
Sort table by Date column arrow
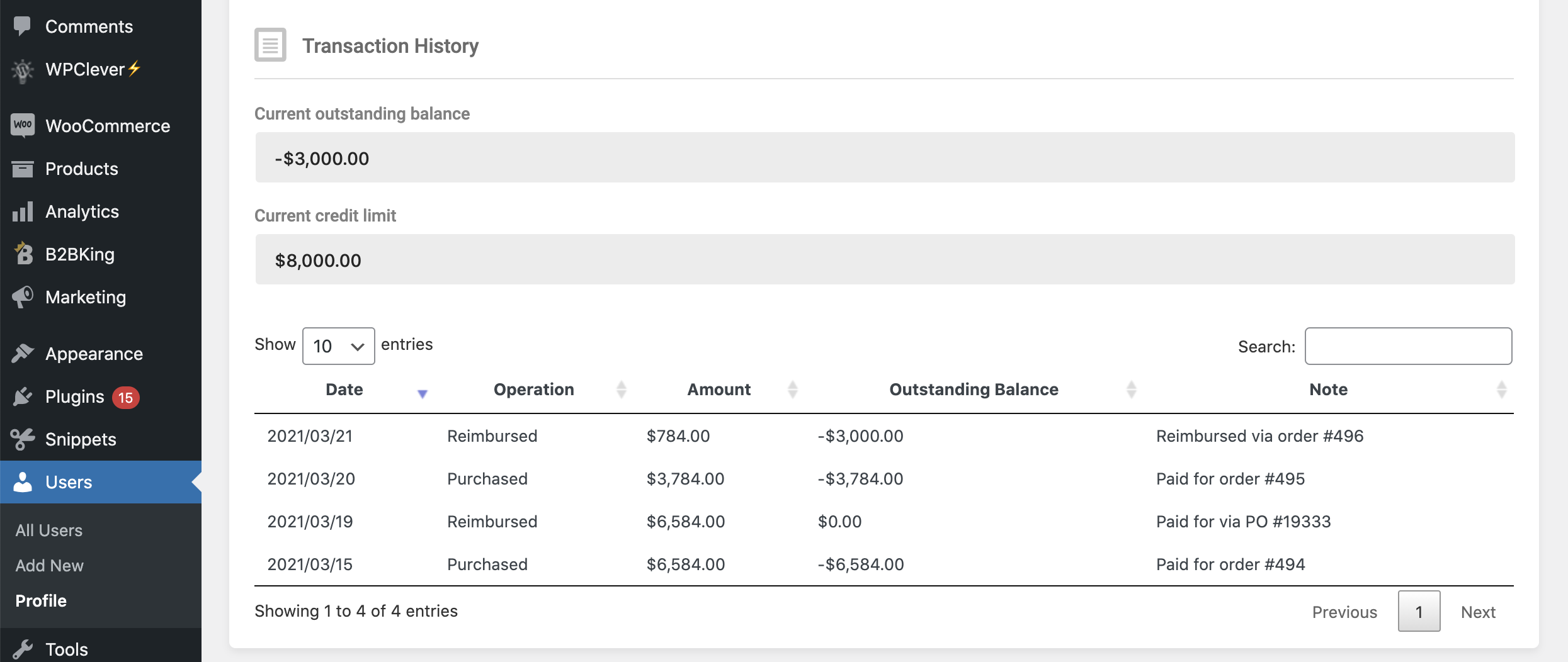422,393
